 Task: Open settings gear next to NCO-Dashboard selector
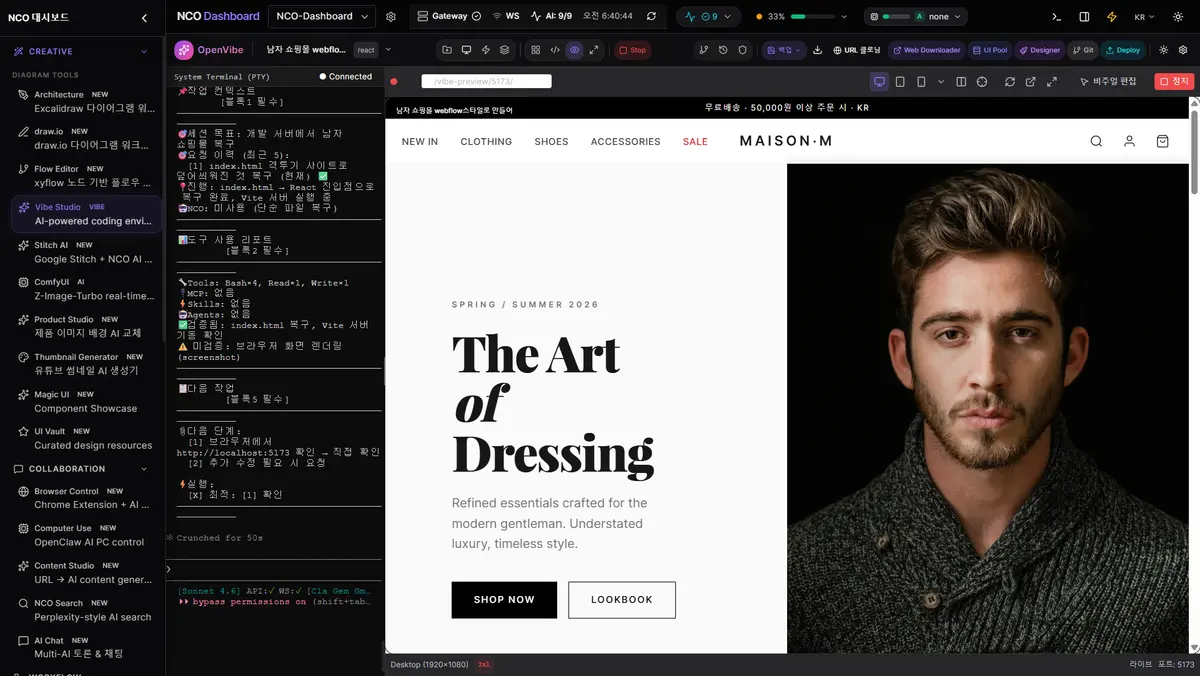point(391,17)
